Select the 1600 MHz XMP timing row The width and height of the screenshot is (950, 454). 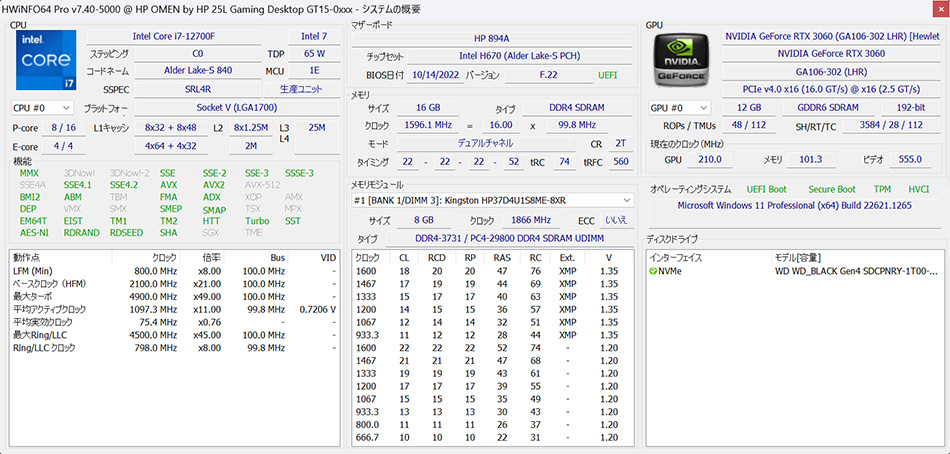490,271
